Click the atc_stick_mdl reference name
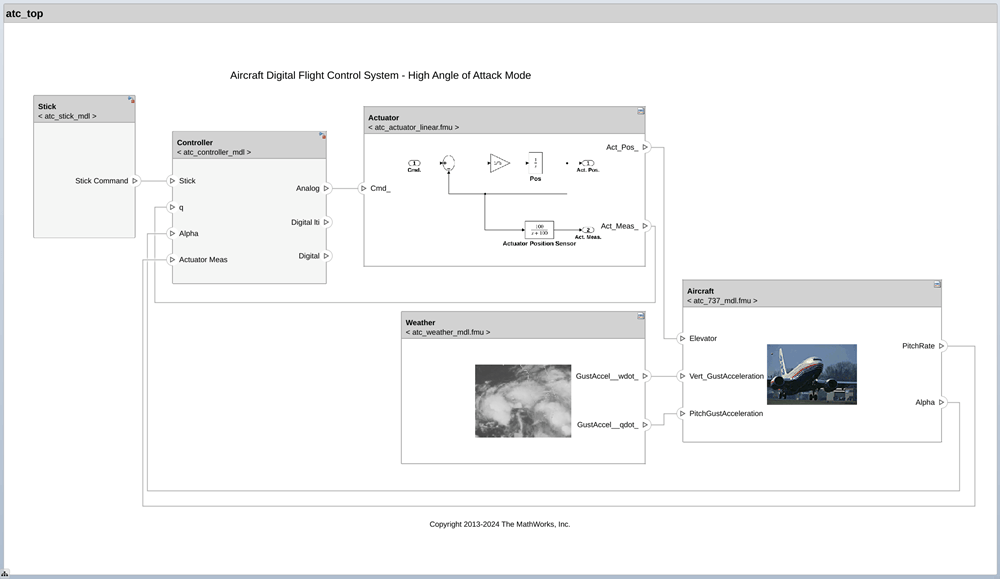Viewport: 1000px width, 579px height. (67, 116)
